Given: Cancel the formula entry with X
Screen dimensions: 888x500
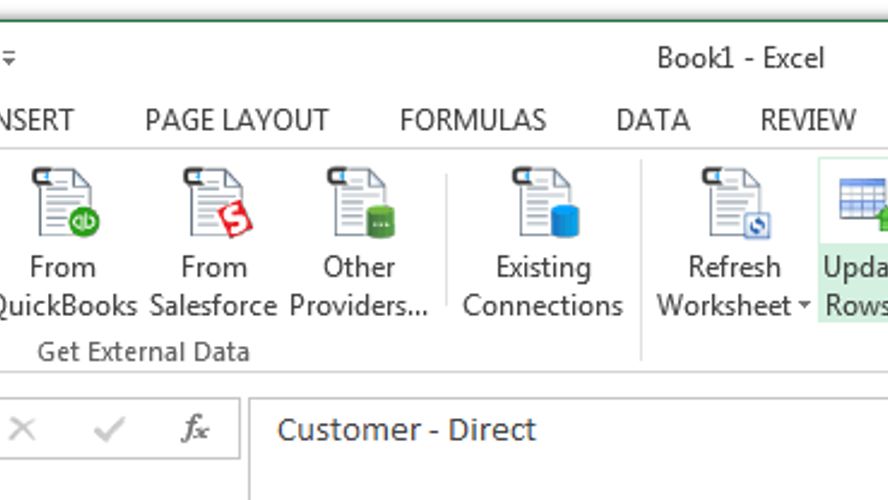Looking at the screenshot, I should (x=22, y=430).
